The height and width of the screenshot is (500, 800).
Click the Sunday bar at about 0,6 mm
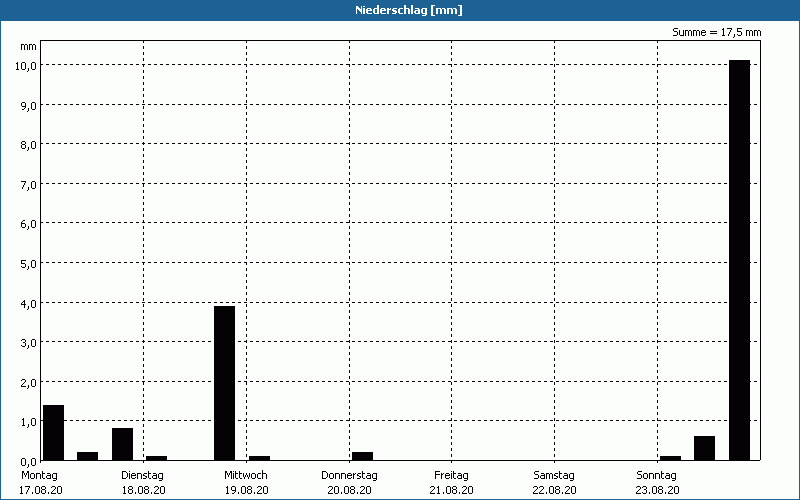tap(705, 448)
